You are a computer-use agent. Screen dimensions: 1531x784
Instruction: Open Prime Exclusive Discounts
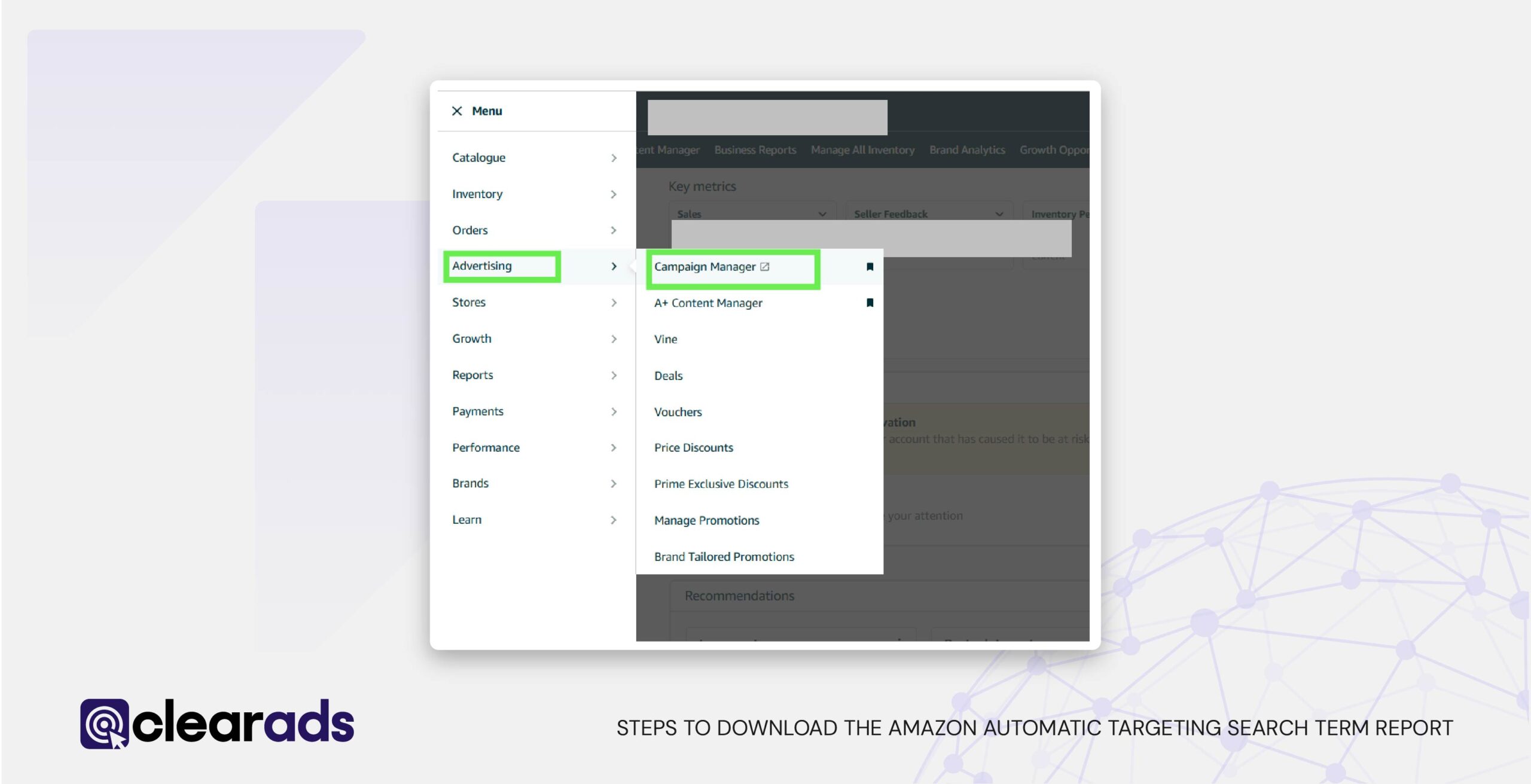click(721, 484)
